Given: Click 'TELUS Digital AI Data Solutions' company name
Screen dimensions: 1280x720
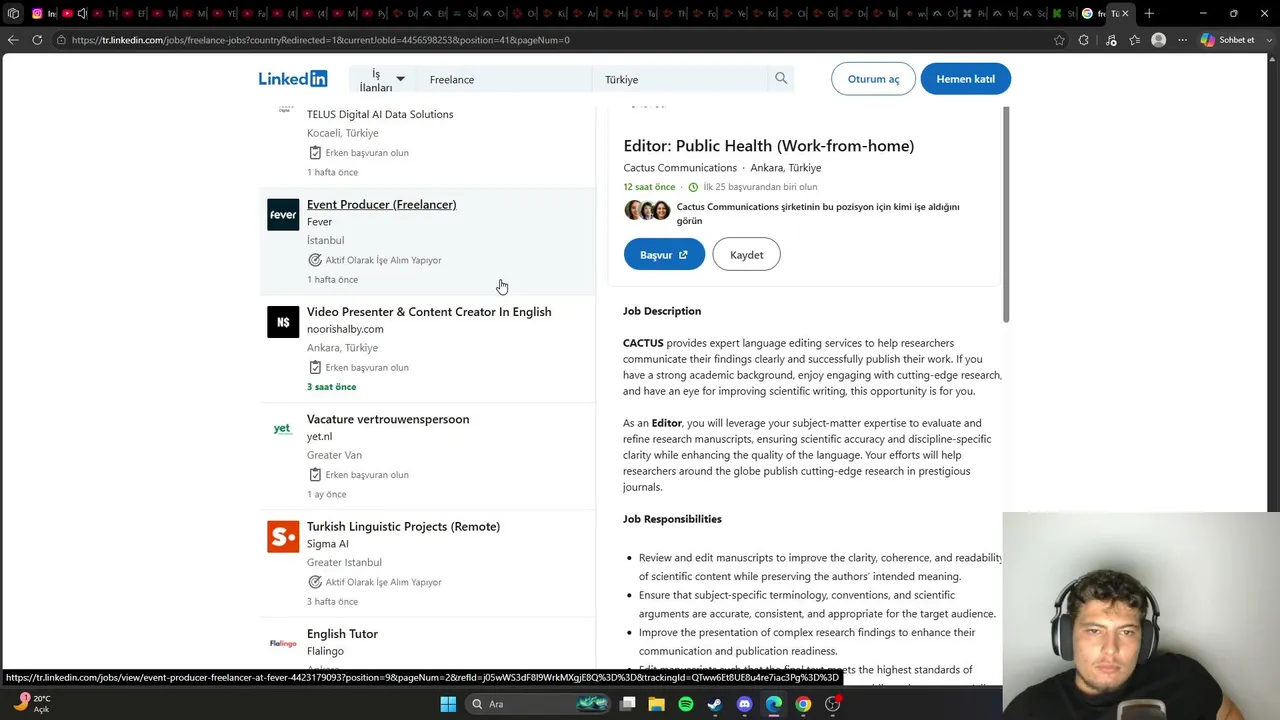Looking at the screenshot, I should (380, 114).
